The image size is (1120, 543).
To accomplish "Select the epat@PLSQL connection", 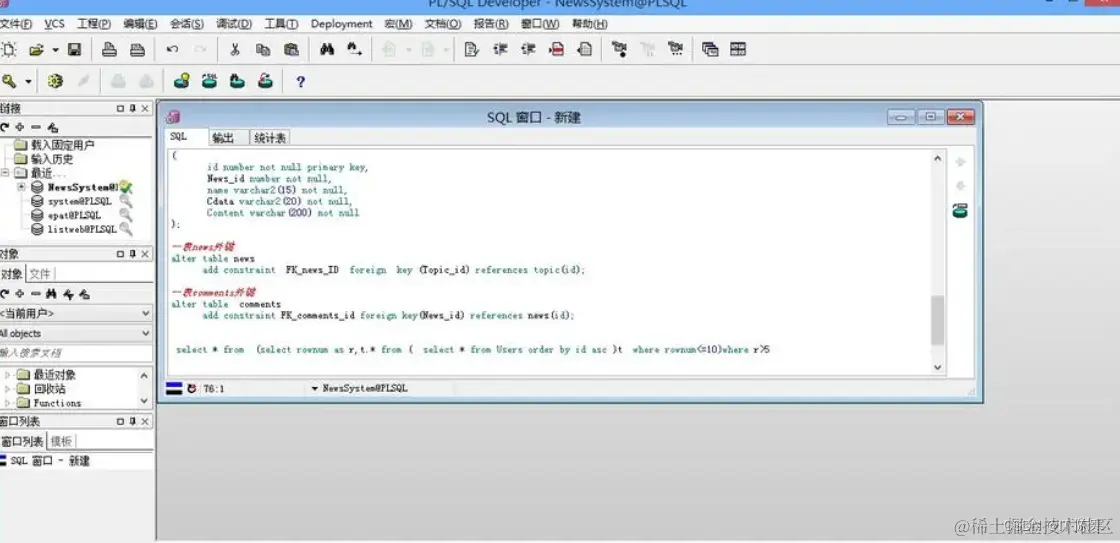I will [x=74, y=214].
